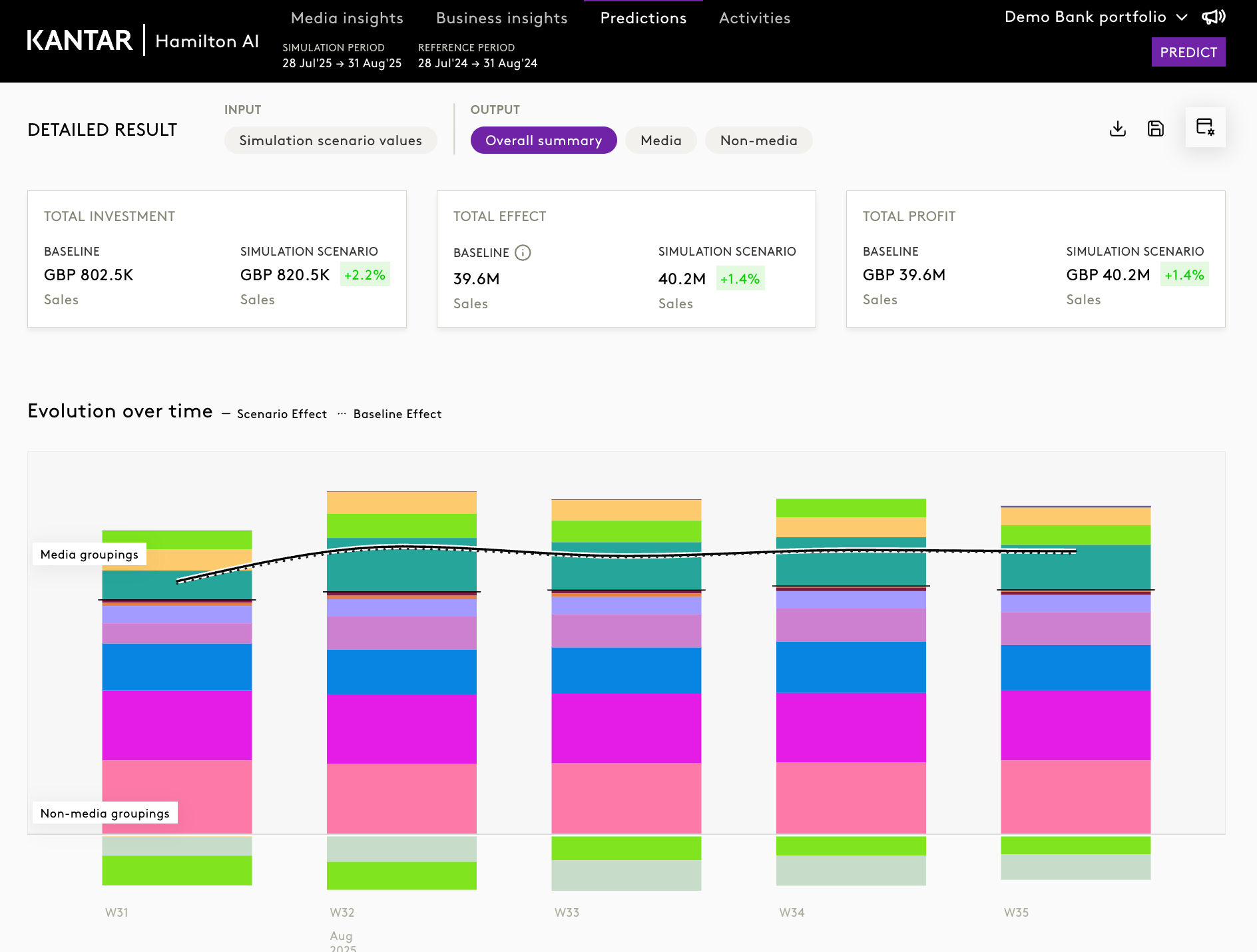Click the +1.4% badge in Total Effect
Image resolution: width=1257 pixels, height=952 pixels.
[740, 279]
